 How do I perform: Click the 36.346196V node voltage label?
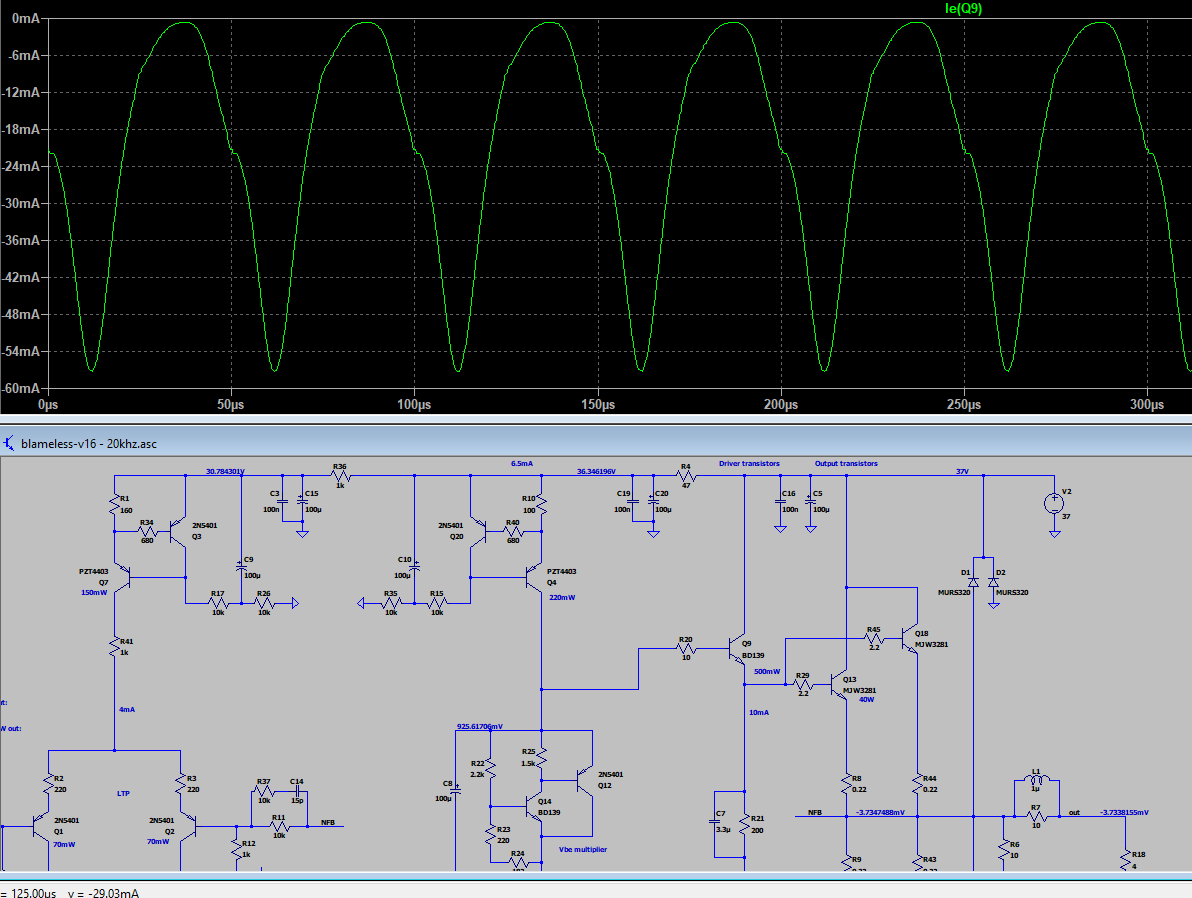point(596,471)
